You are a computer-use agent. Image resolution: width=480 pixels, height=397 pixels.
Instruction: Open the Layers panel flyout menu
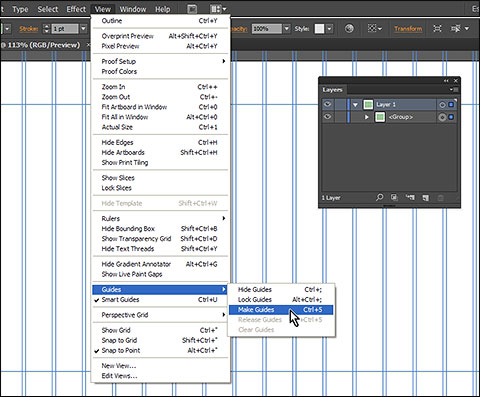pos(454,89)
